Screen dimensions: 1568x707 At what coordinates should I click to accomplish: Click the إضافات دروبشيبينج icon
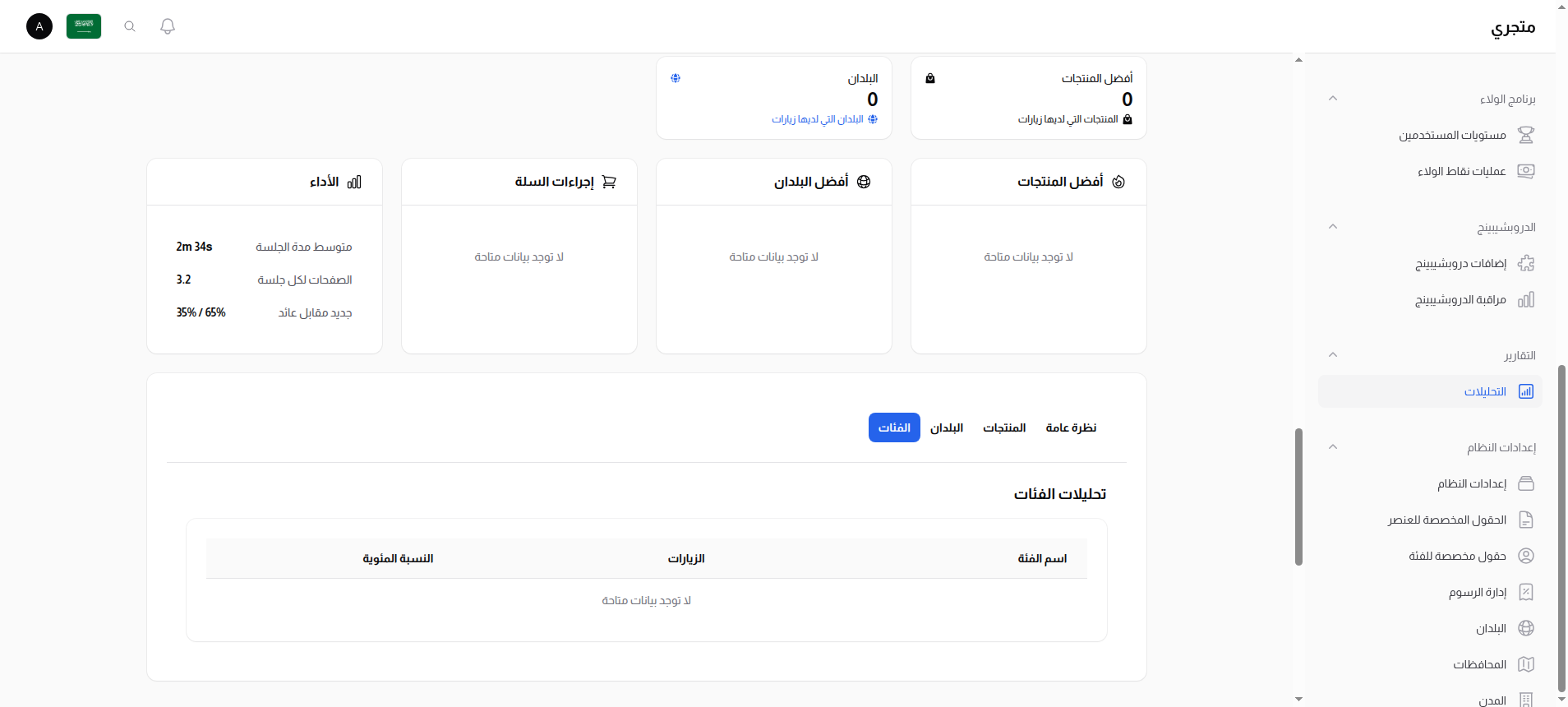(x=1527, y=263)
